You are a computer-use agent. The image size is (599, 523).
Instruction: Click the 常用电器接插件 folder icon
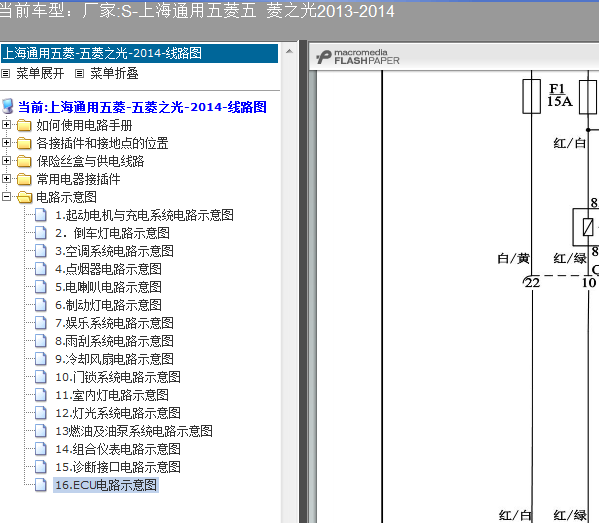(24, 179)
